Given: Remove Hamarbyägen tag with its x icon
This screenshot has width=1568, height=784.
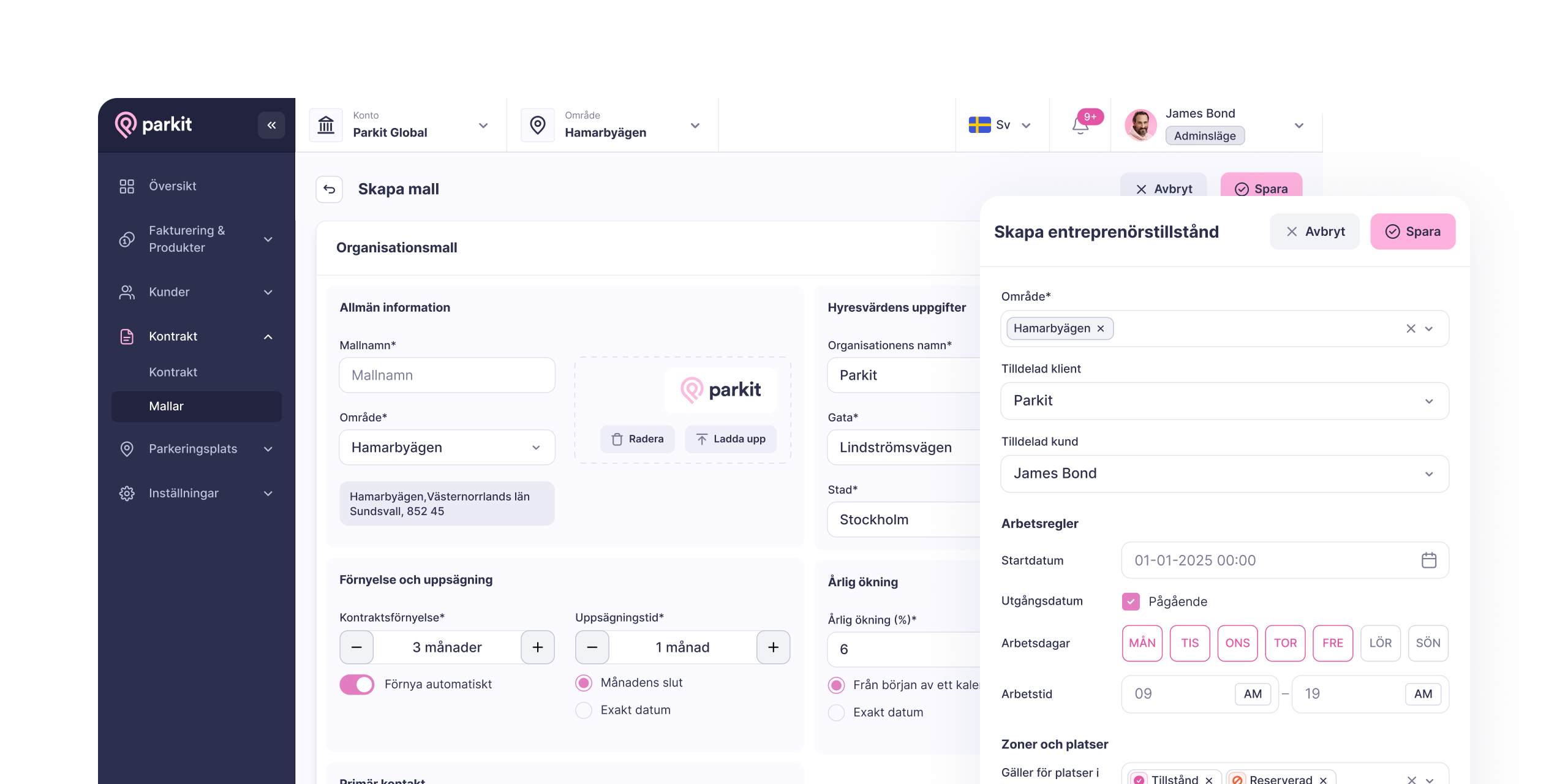Looking at the screenshot, I should (1101, 328).
